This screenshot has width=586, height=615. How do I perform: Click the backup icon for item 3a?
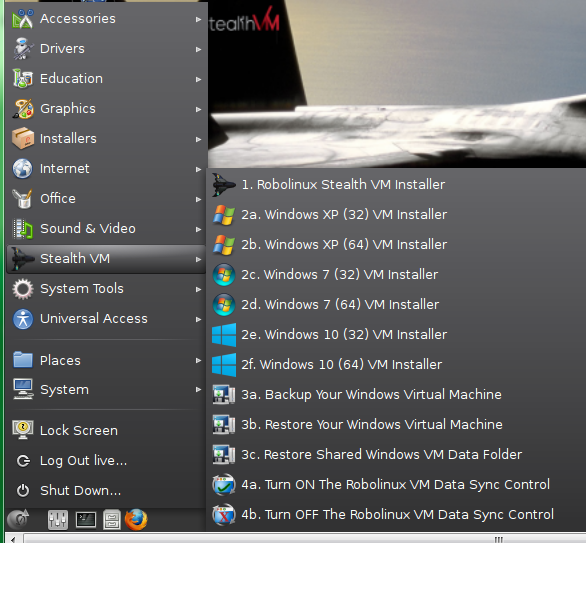[x=224, y=395]
